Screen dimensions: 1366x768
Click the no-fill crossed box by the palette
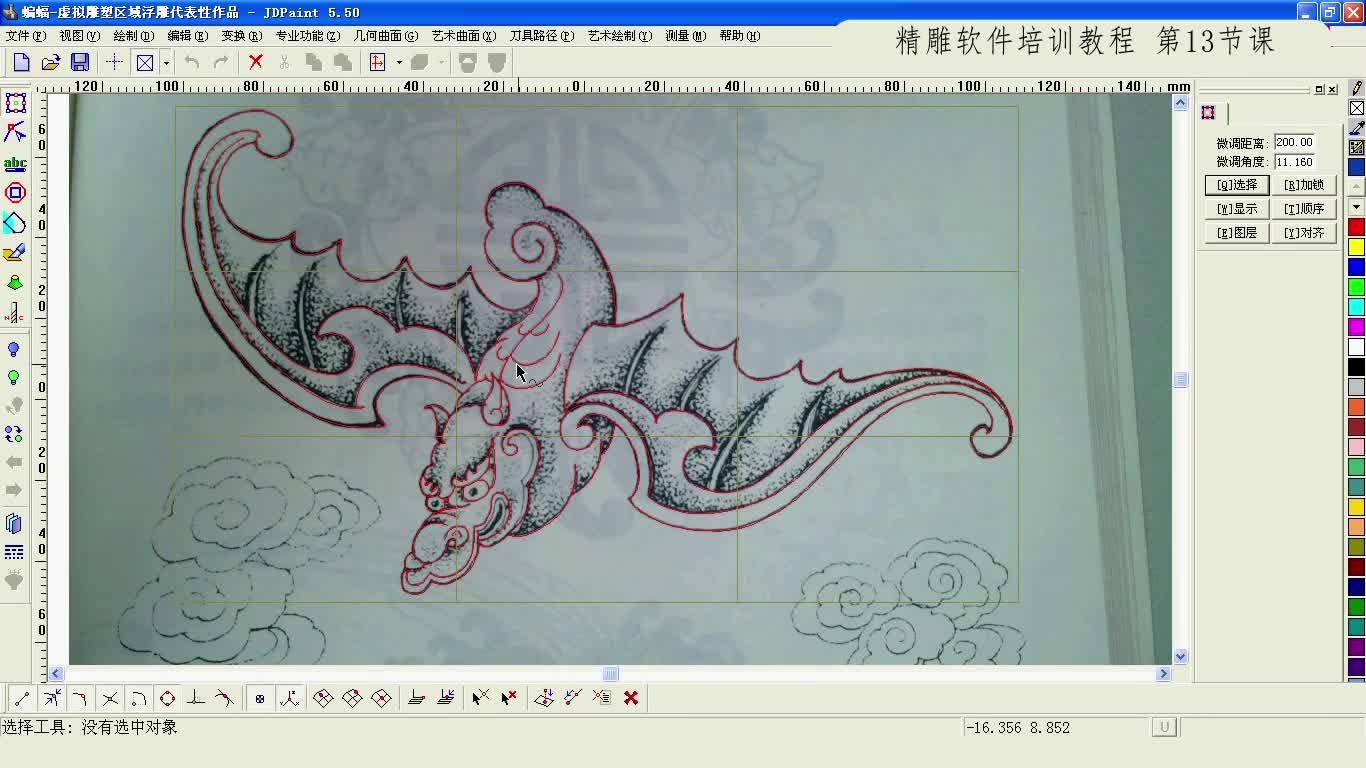[1357, 108]
